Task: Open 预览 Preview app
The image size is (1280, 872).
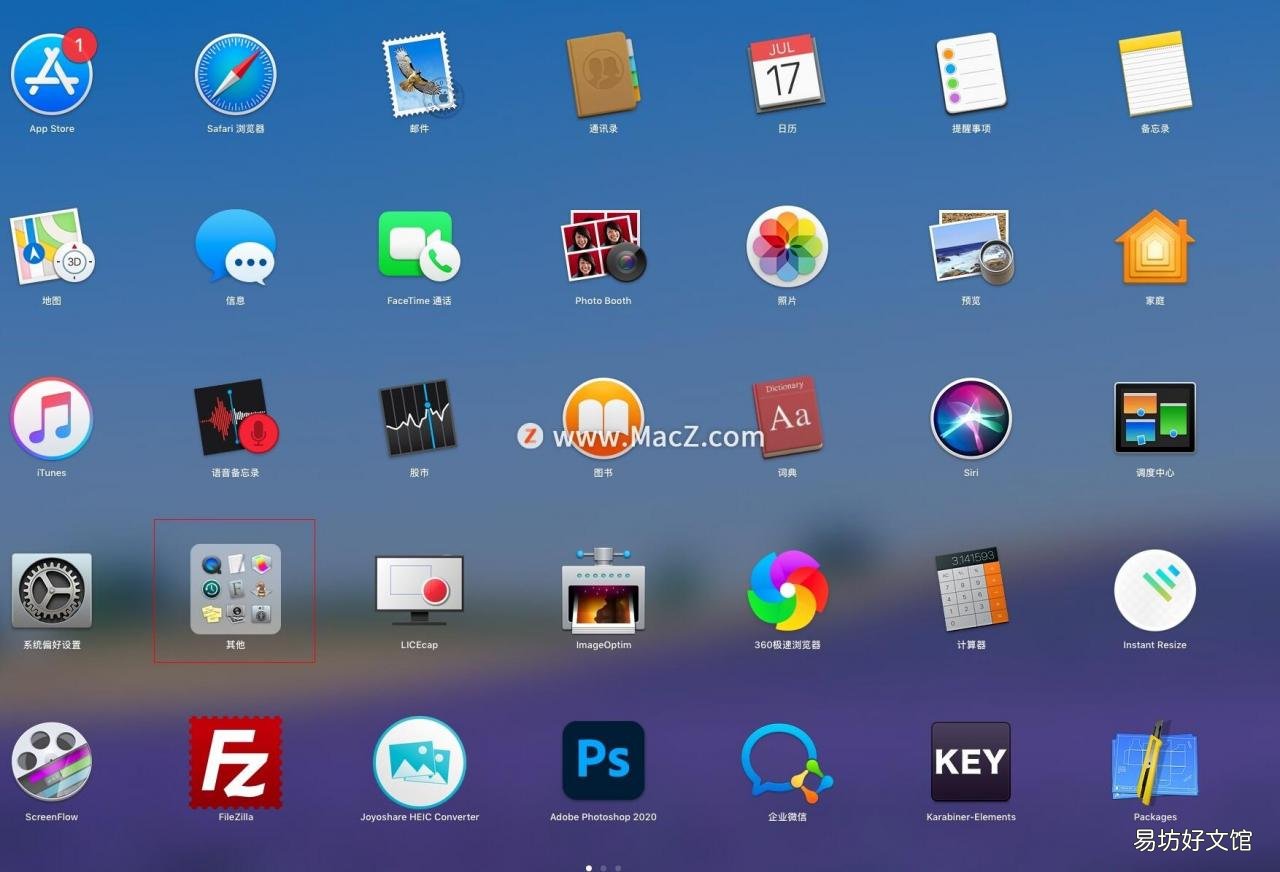Action: pyautogui.click(x=971, y=246)
